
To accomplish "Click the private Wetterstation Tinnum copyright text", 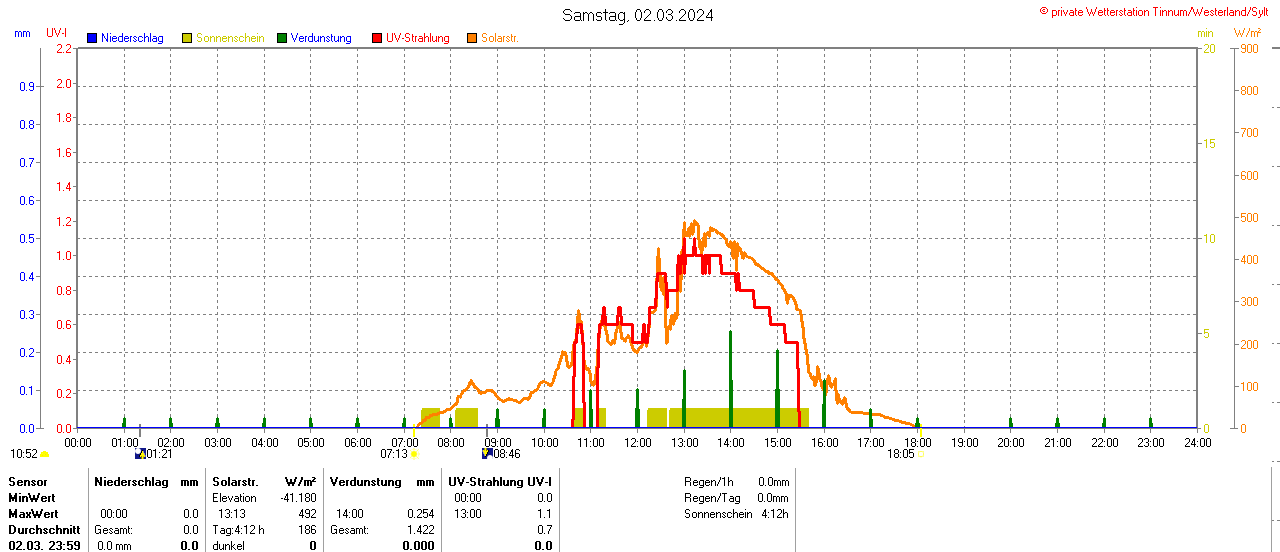I will 1158,11.
